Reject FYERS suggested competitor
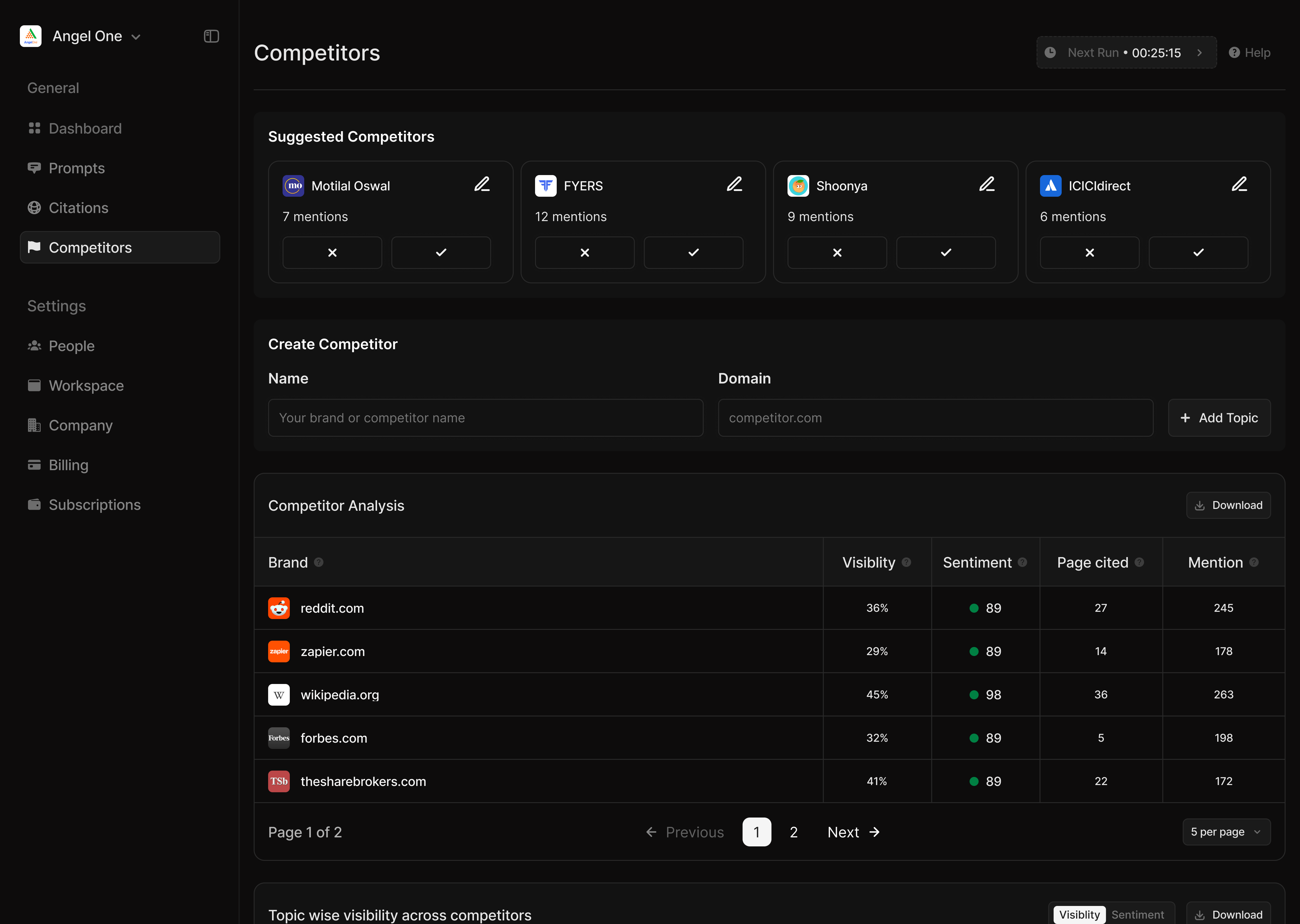The width and height of the screenshot is (1300, 924). pyautogui.click(x=584, y=253)
